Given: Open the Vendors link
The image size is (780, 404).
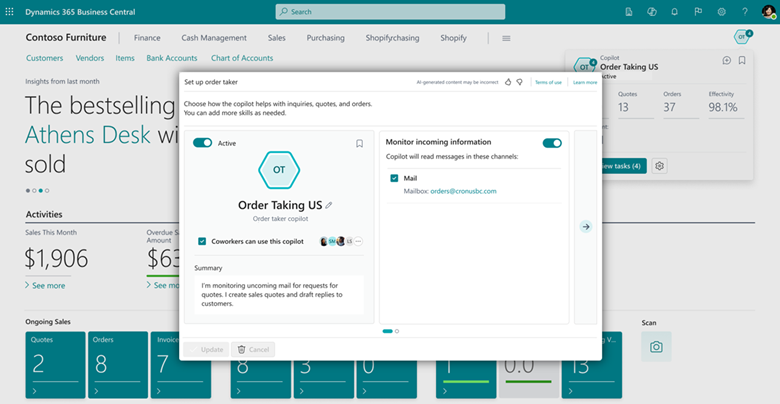Looking at the screenshot, I should pyautogui.click(x=90, y=58).
